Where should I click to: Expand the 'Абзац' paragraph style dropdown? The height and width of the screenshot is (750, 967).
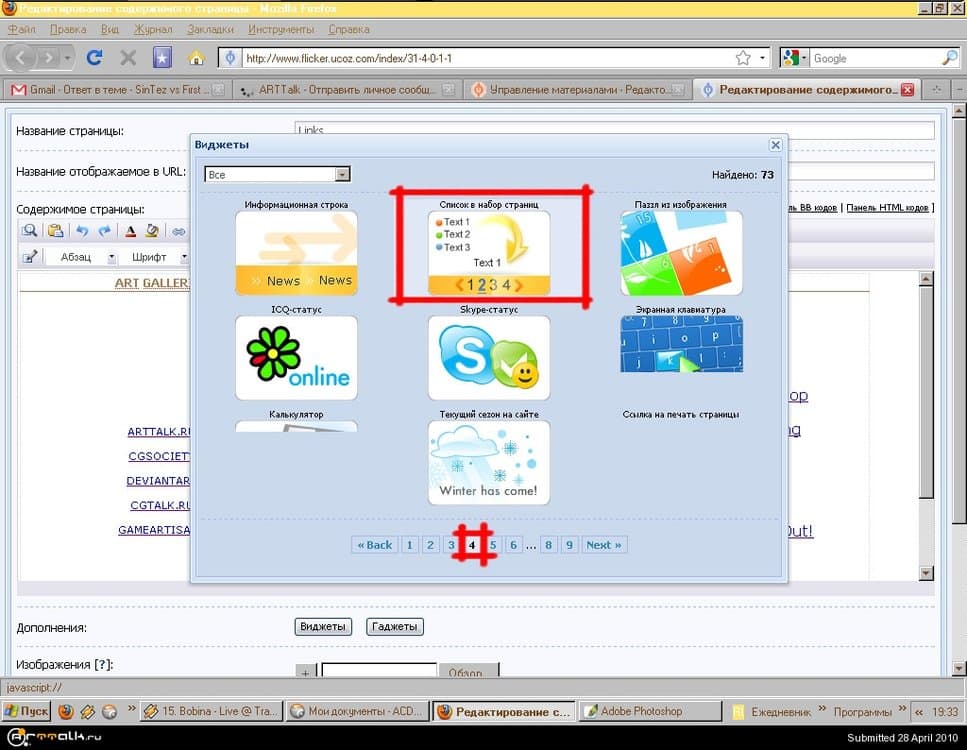click(112, 258)
